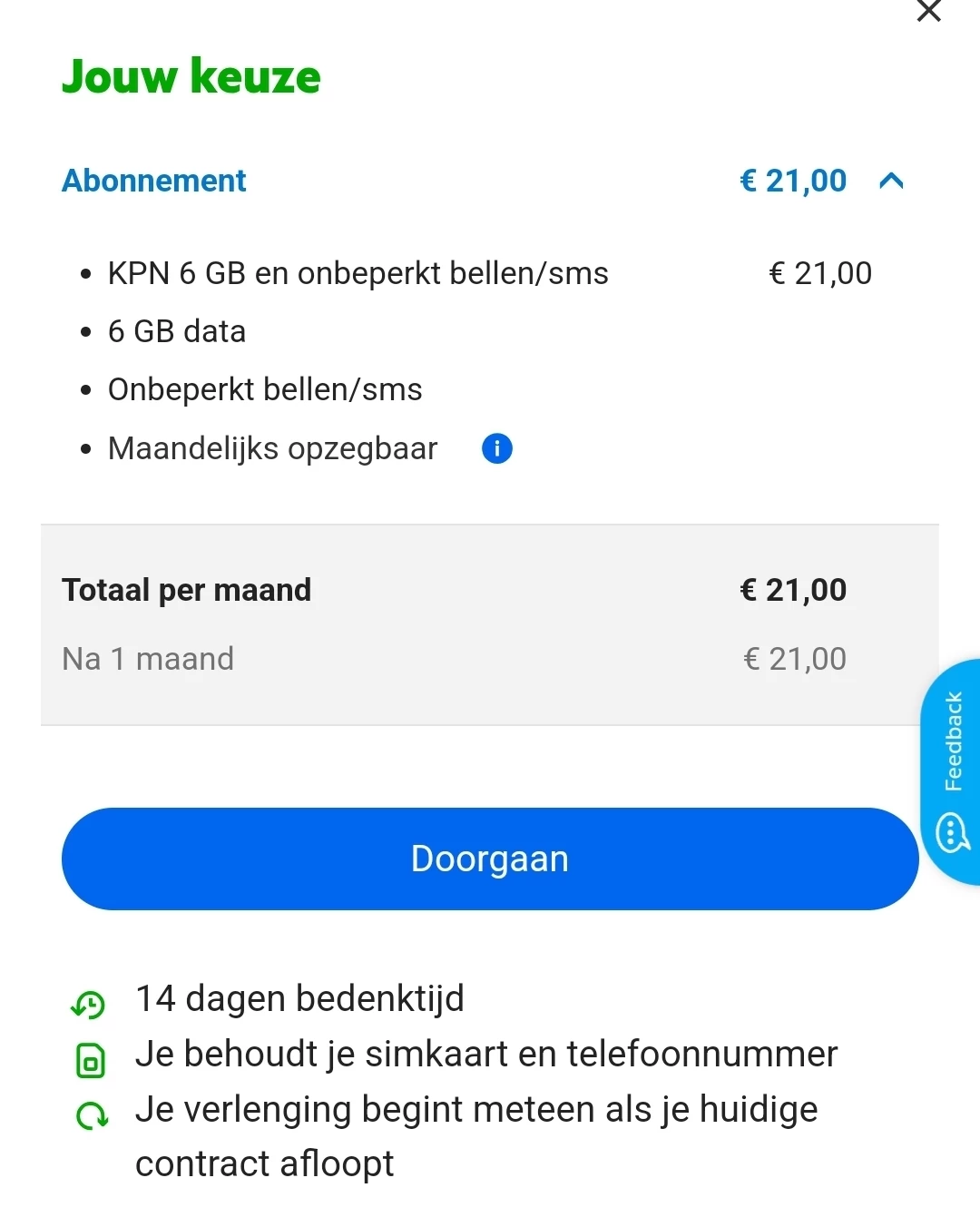The image size is (980, 1227).
Task: Click the 6 GB data list item
Action: (177, 331)
